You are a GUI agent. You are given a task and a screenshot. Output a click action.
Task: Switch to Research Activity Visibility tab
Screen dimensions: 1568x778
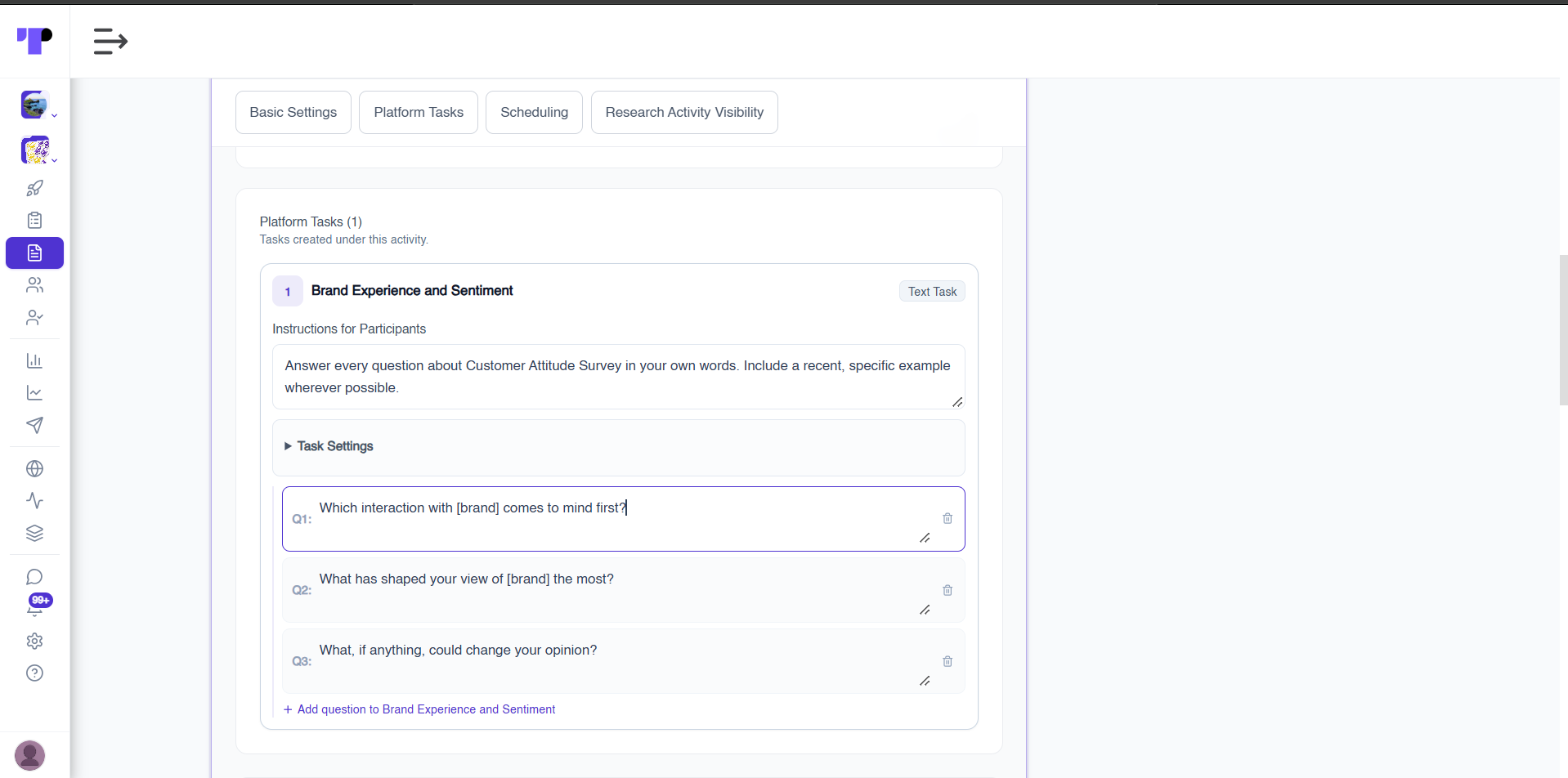(x=684, y=112)
